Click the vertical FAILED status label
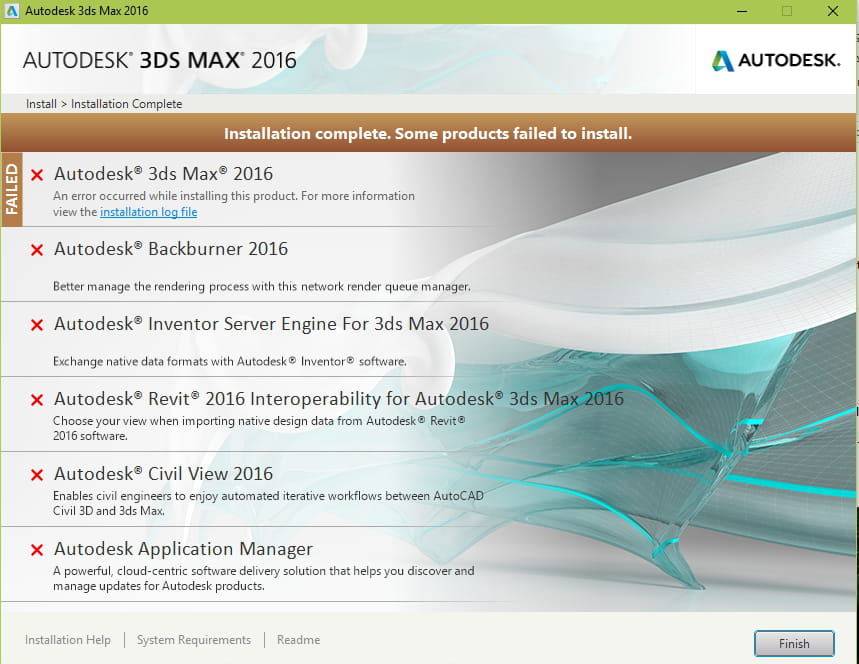 coord(12,189)
